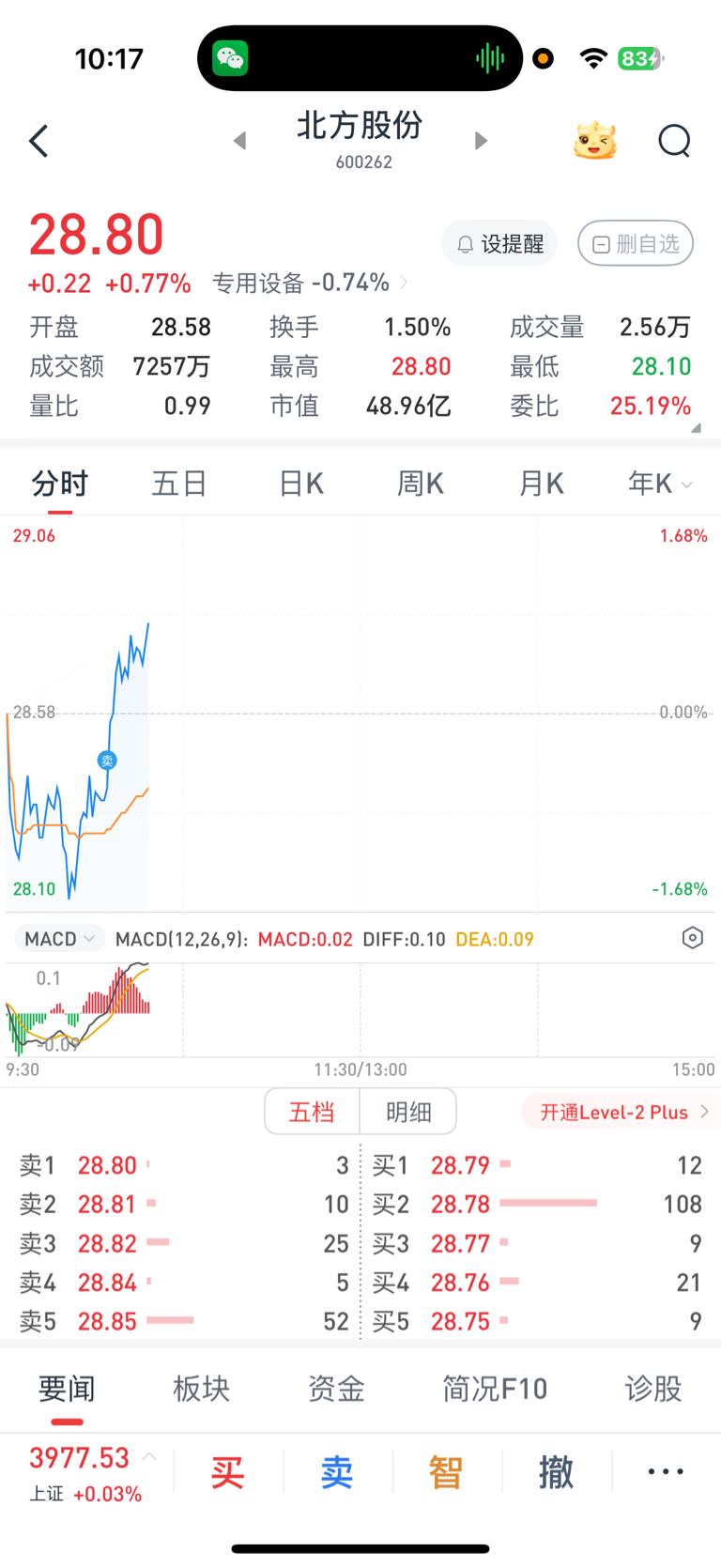This screenshot has height=1568, width=721.
Task: Tap WeChat icon in dynamic island
Action: [x=230, y=58]
